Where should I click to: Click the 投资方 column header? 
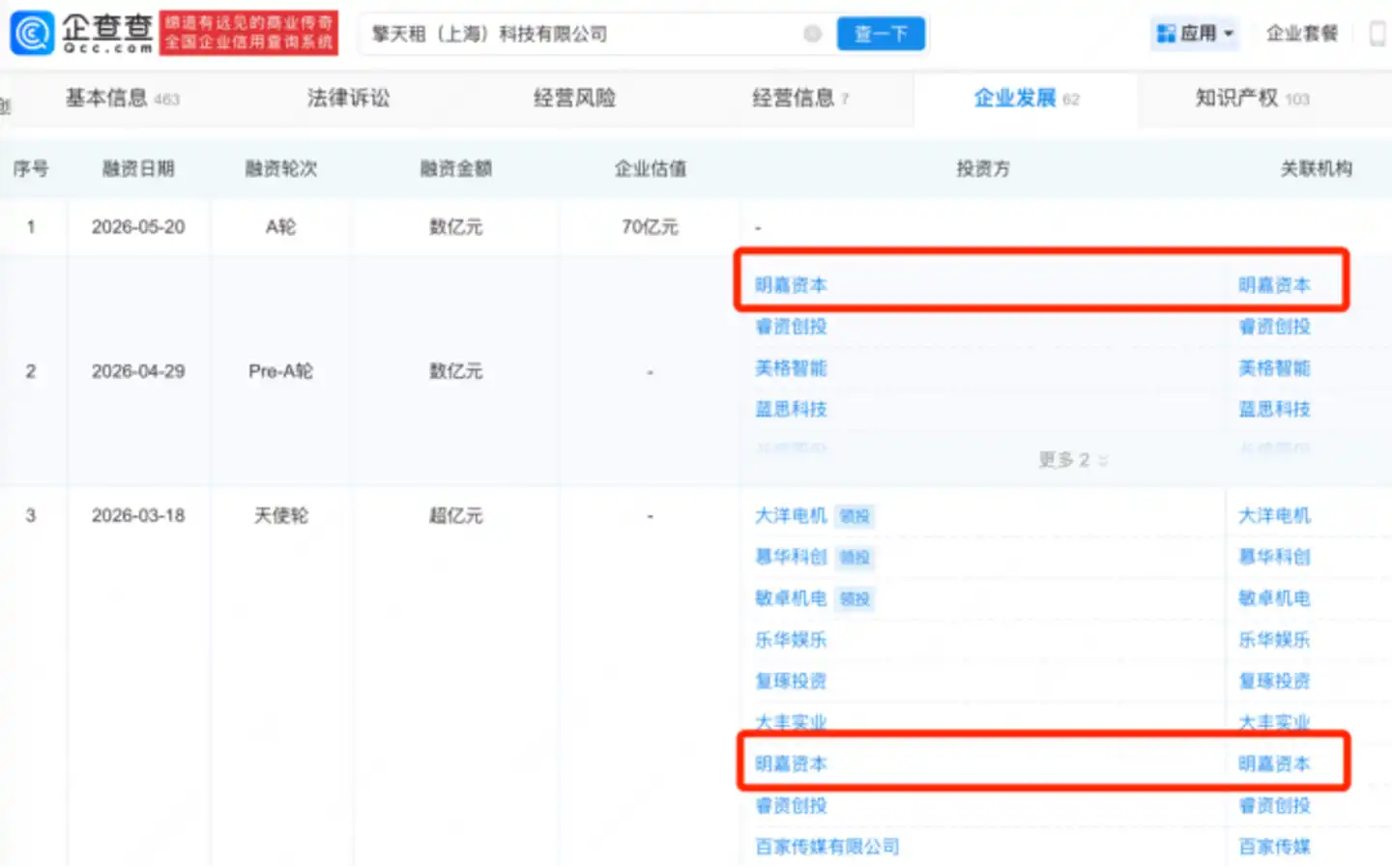point(983,168)
